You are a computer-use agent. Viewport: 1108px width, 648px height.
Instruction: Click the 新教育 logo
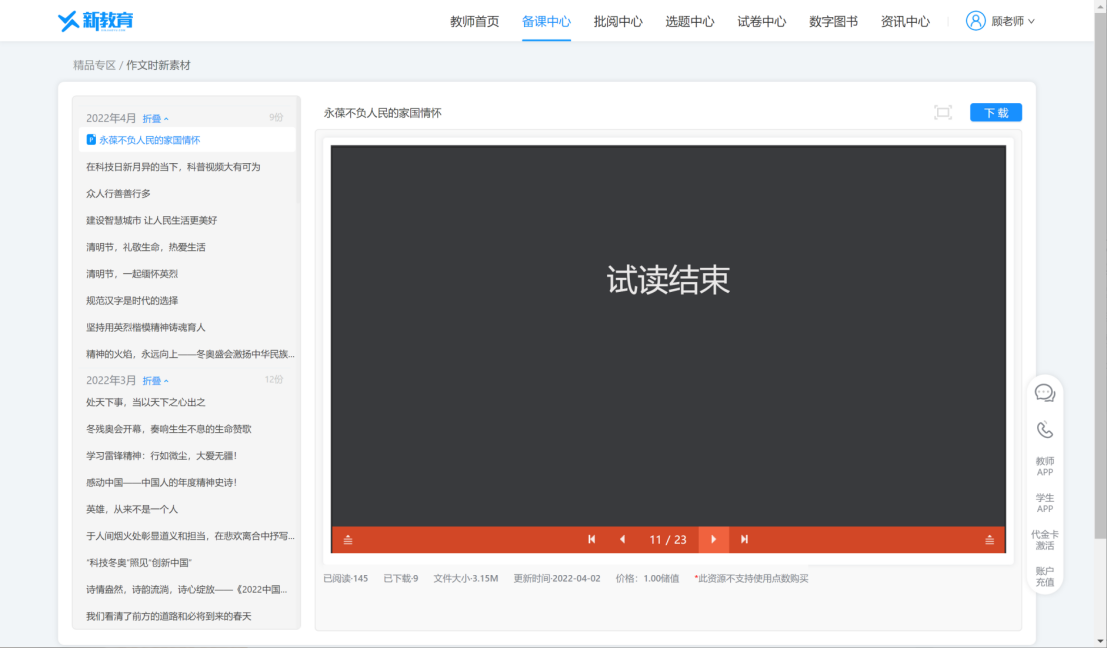click(x=95, y=21)
